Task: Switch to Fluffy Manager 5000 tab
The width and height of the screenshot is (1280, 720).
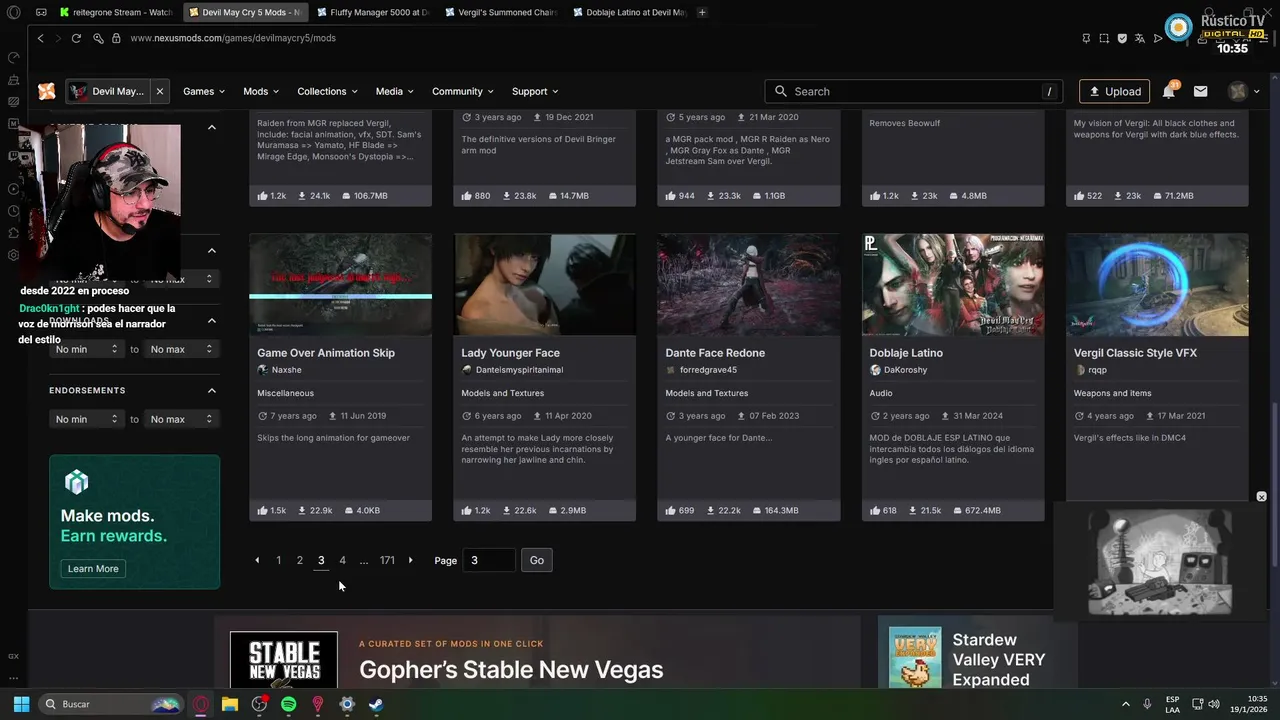Action: click(371, 12)
